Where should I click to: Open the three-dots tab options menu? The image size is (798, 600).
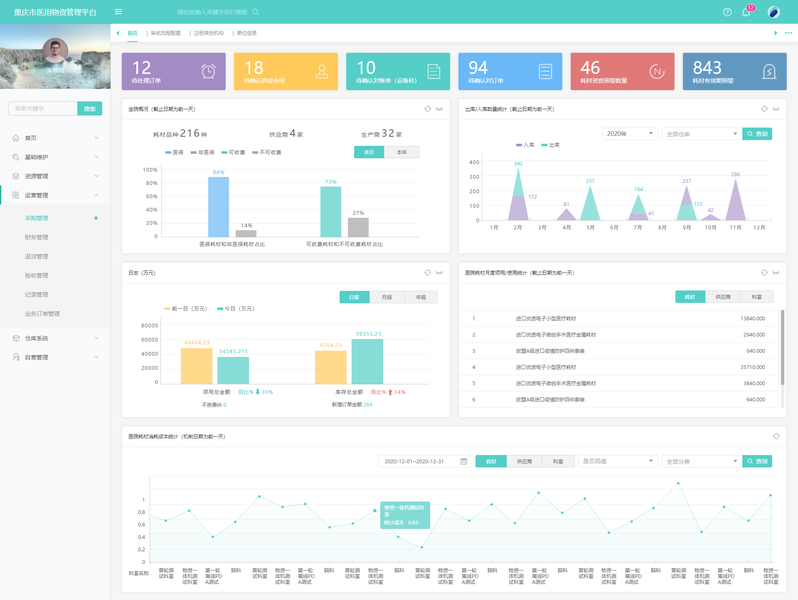pyautogui.click(x=788, y=33)
